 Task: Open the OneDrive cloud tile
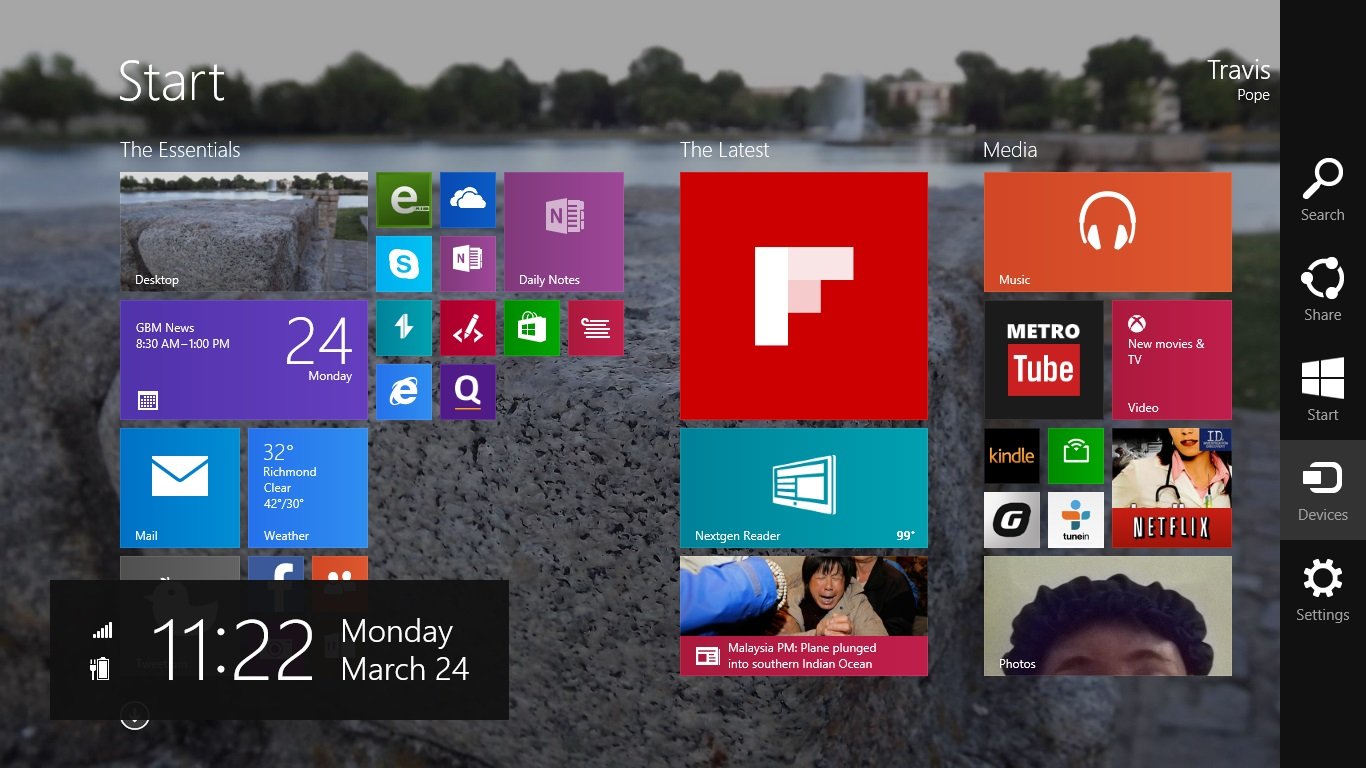tap(468, 200)
